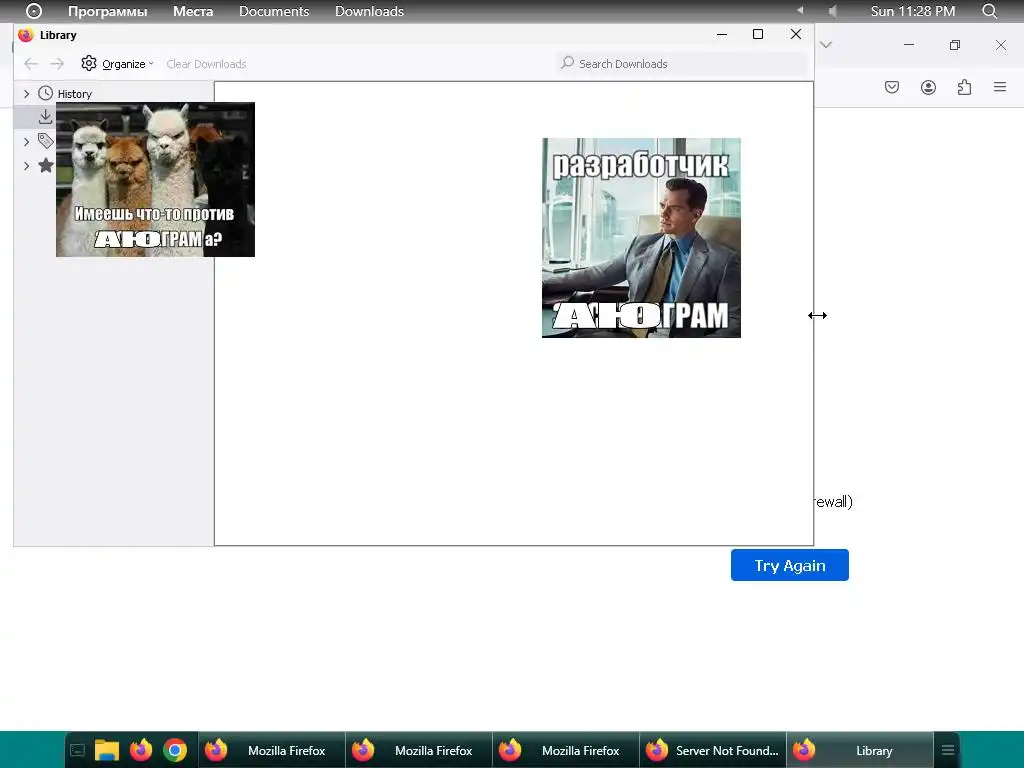Image resolution: width=1024 pixels, height=768 pixels.
Task: Open Documents in top panel
Action: [x=274, y=11]
